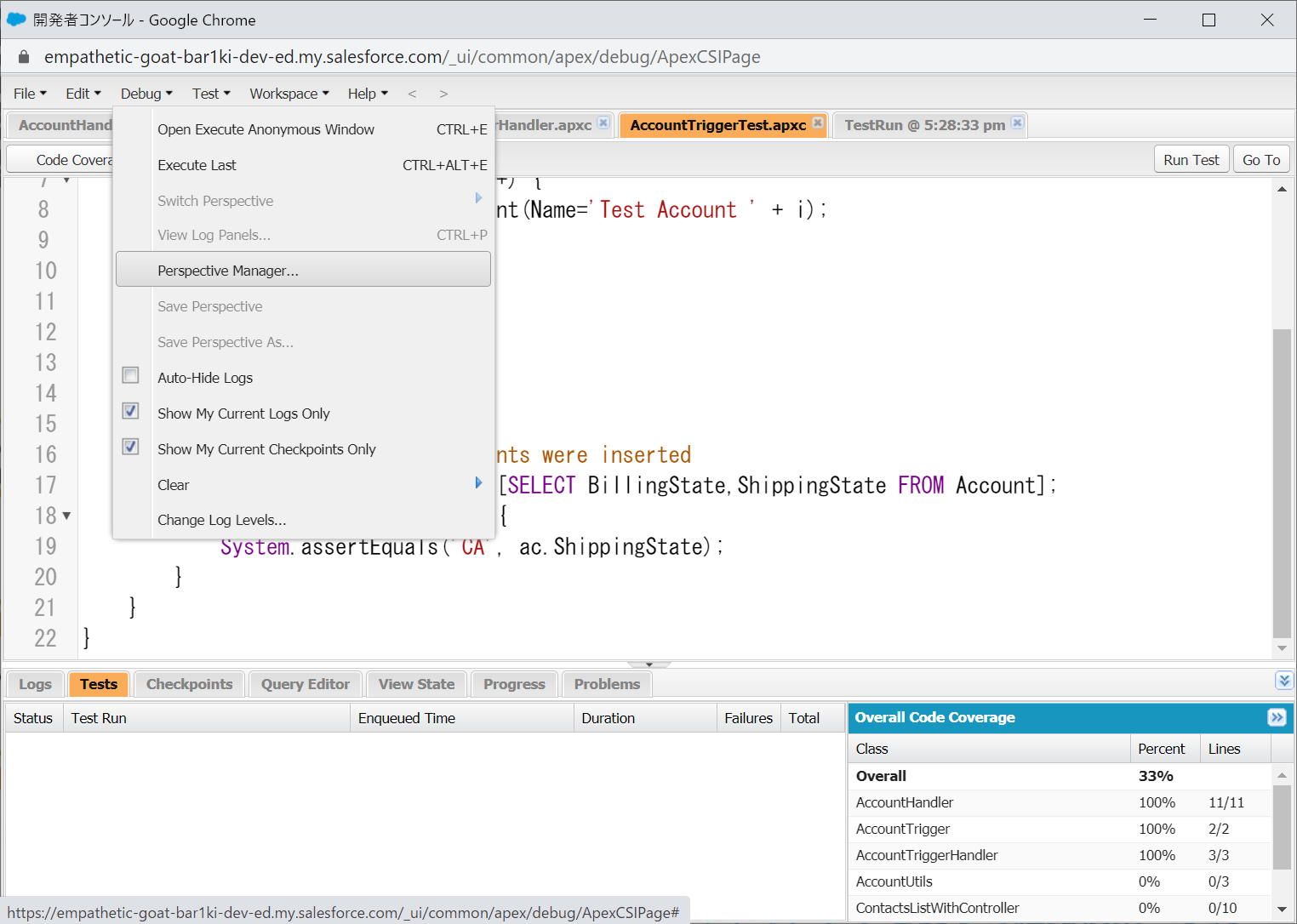Open the View State tab
The height and width of the screenshot is (924, 1297).
(x=416, y=684)
